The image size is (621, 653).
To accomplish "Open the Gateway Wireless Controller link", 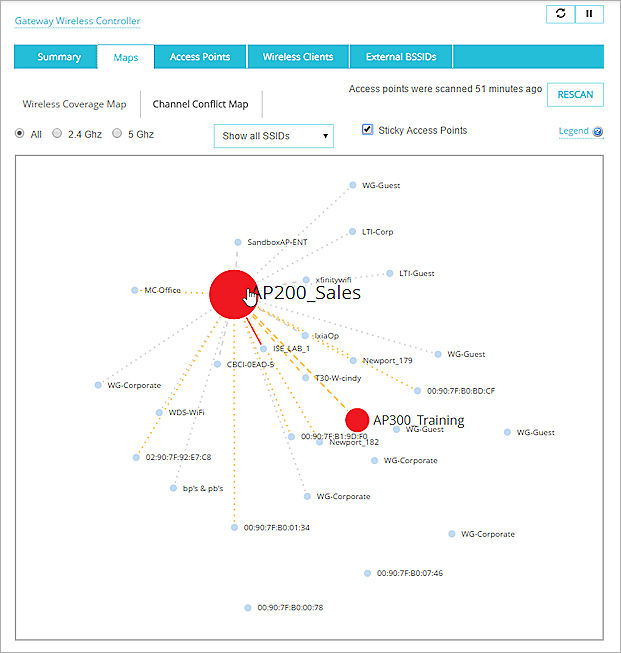I will 77,21.
